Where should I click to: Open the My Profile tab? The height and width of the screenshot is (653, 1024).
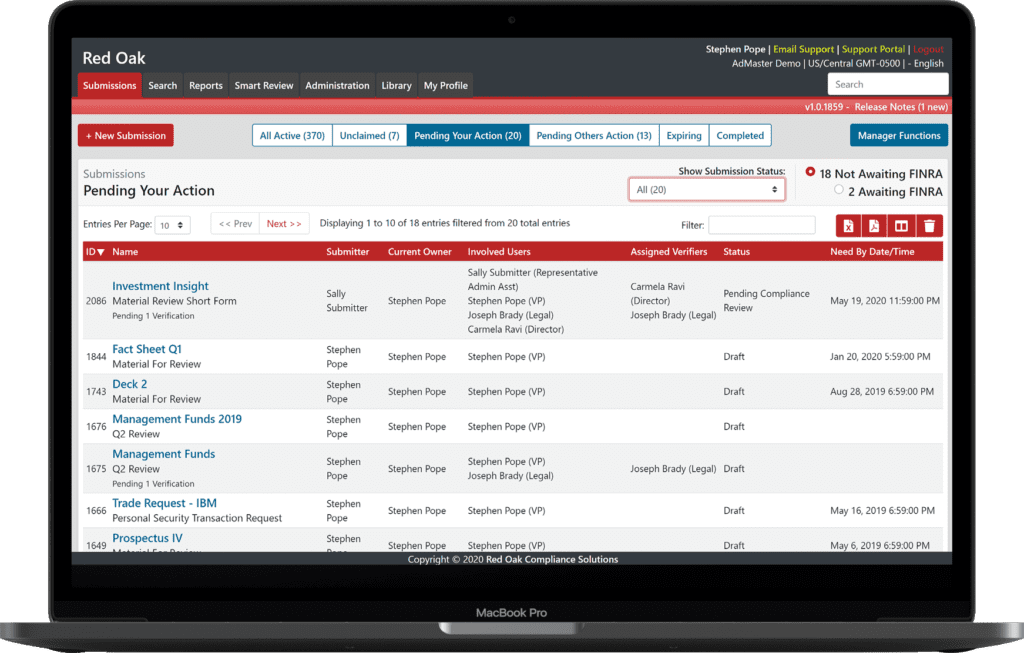[445, 86]
